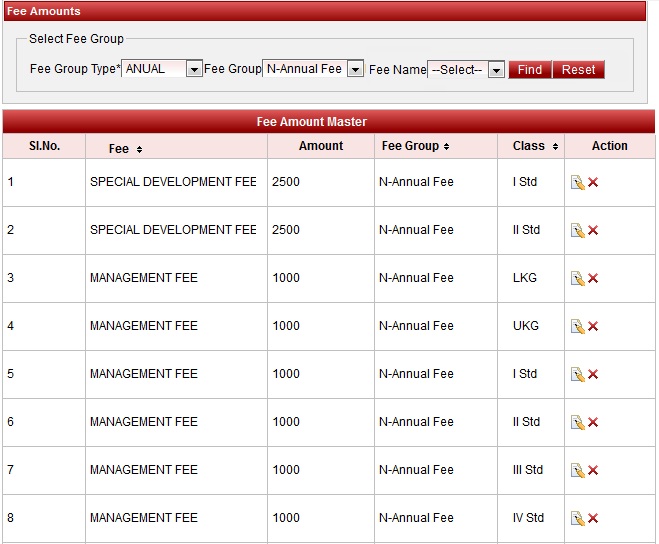Edit row 2 Special Development Fee for II Std
The width and height of the screenshot is (659, 544).
click(x=577, y=230)
